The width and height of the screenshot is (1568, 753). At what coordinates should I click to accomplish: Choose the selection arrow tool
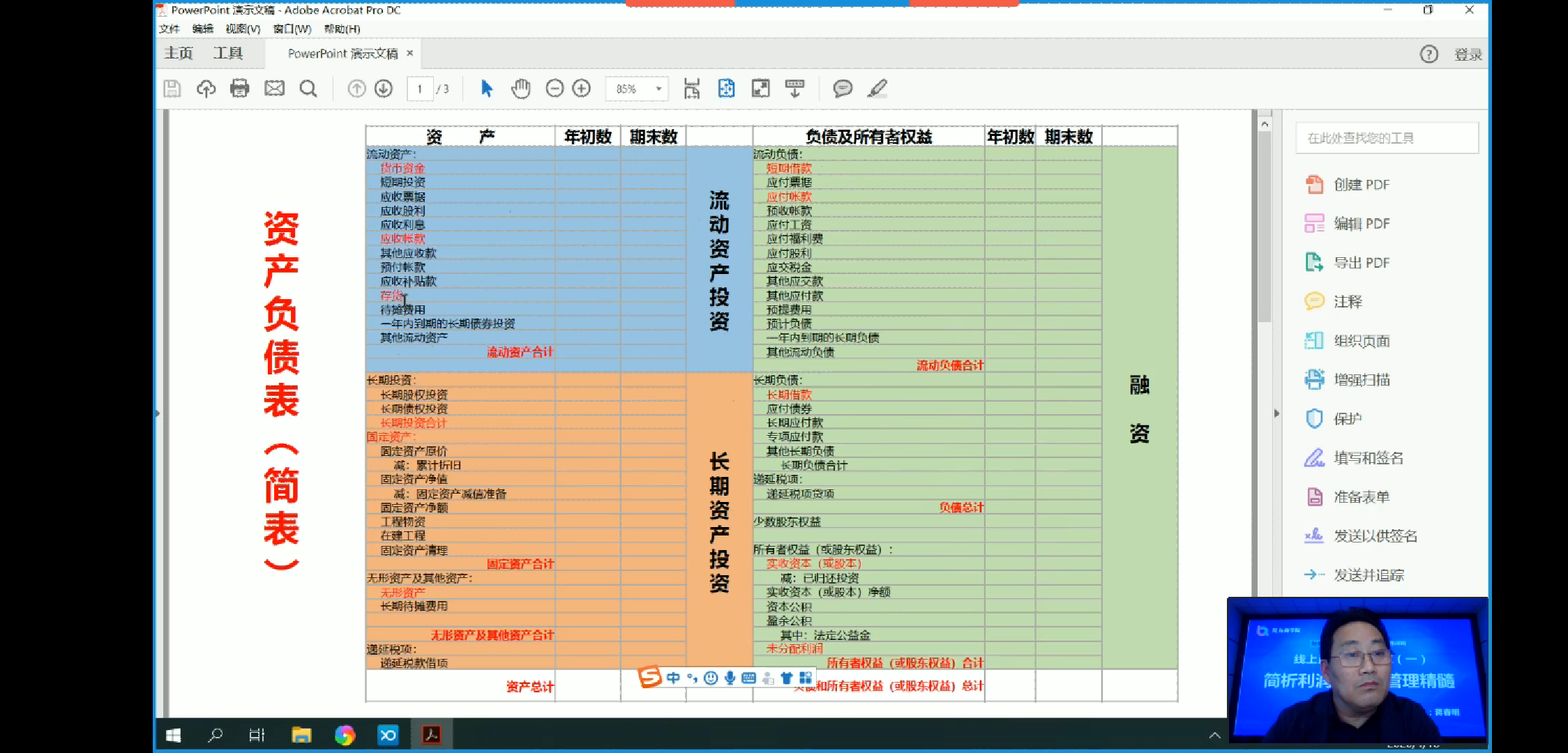(x=487, y=89)
